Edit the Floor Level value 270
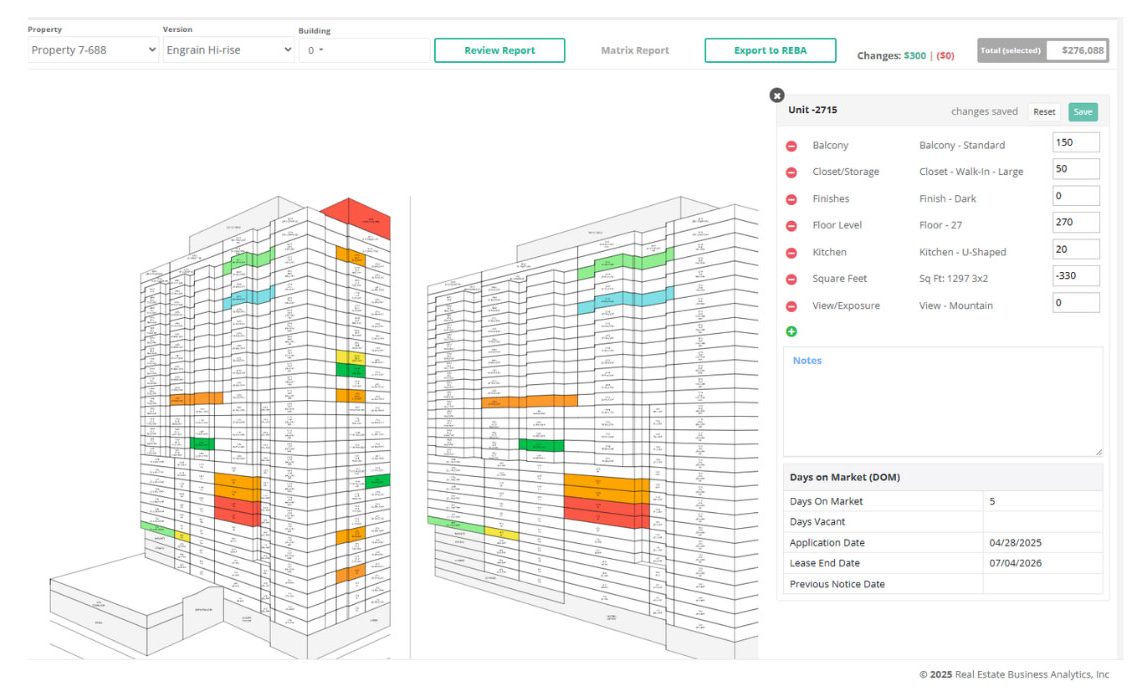The width and height of the screenshot is (1138, 700). pyautogui.click(x=1076, y=222)
